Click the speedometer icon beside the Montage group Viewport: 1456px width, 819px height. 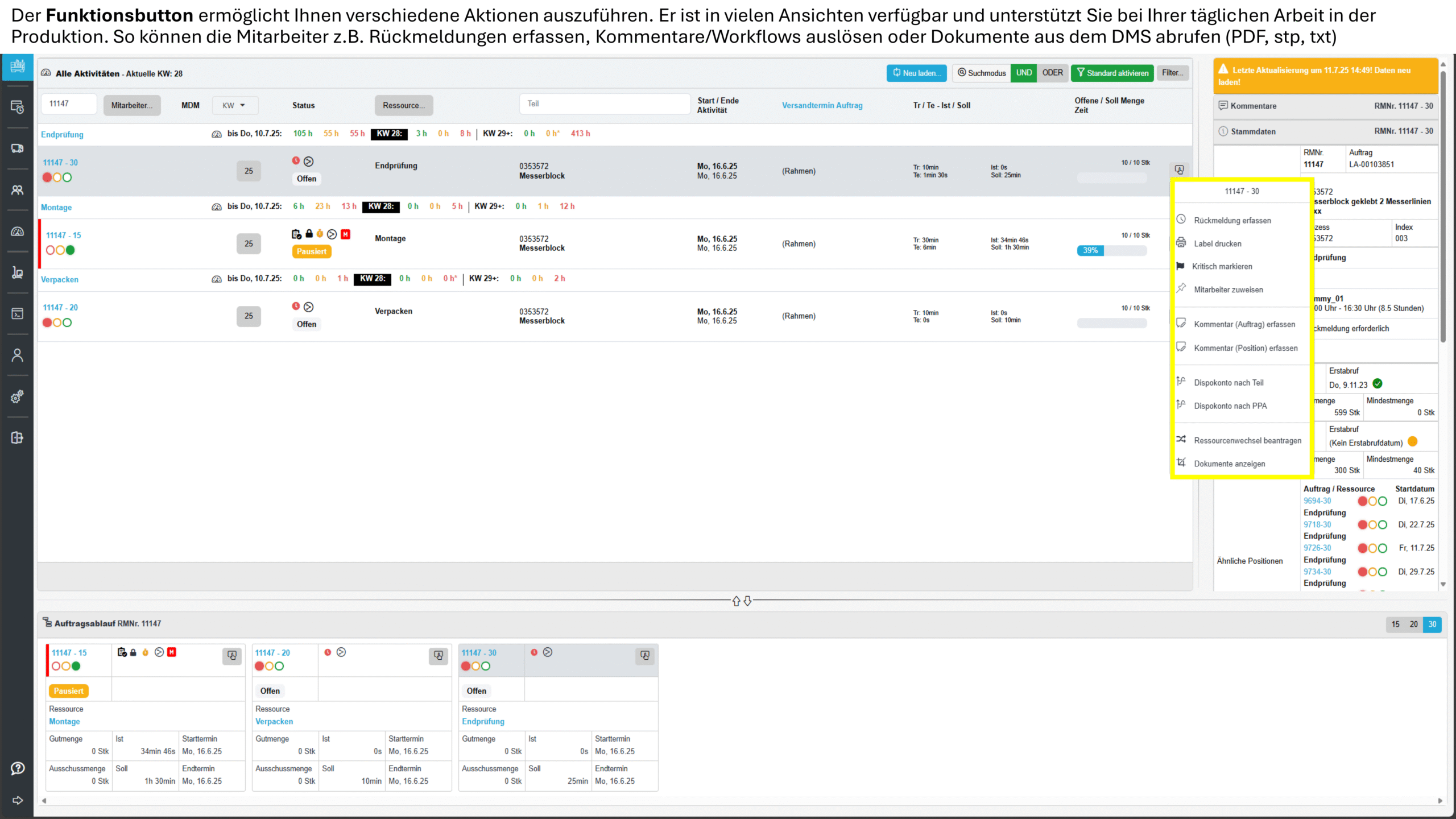point(217,207)
